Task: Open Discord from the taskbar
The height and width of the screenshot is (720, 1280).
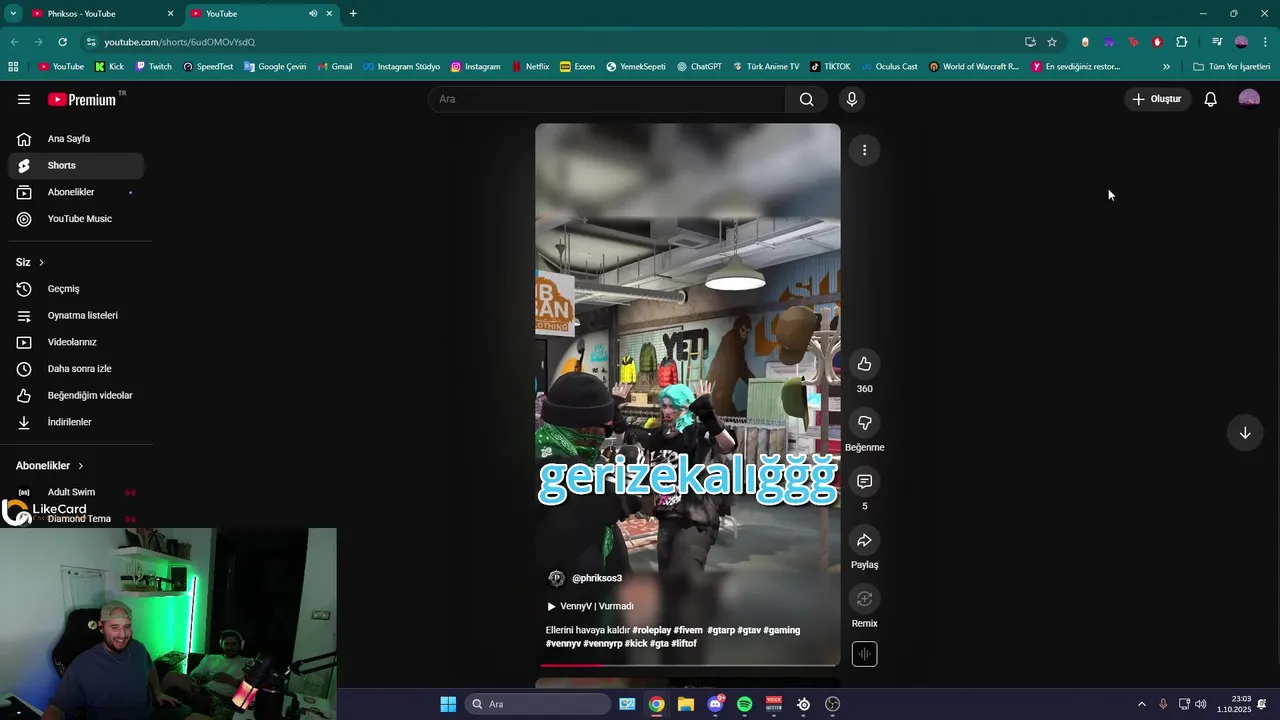Action: 715,704
